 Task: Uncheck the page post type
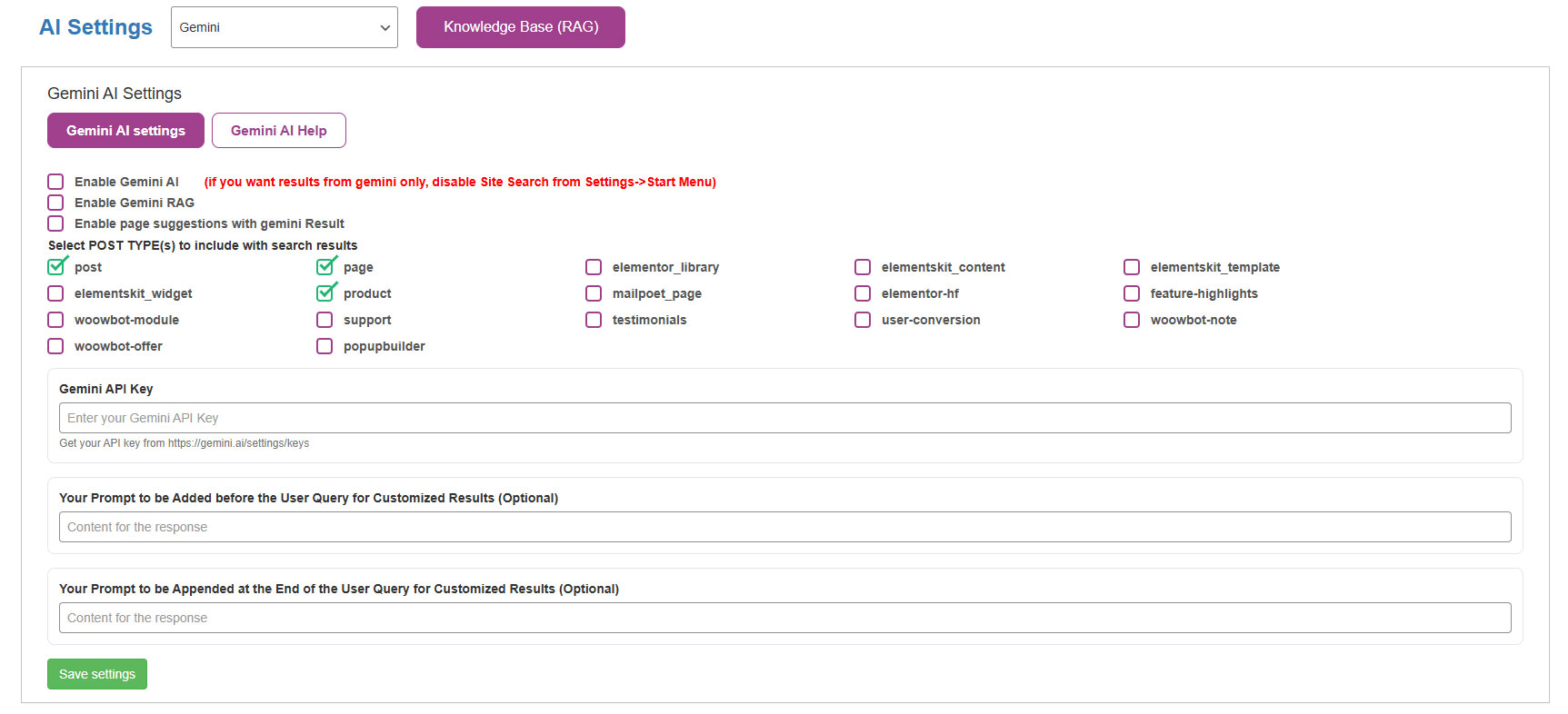click(x=325, y=267)
